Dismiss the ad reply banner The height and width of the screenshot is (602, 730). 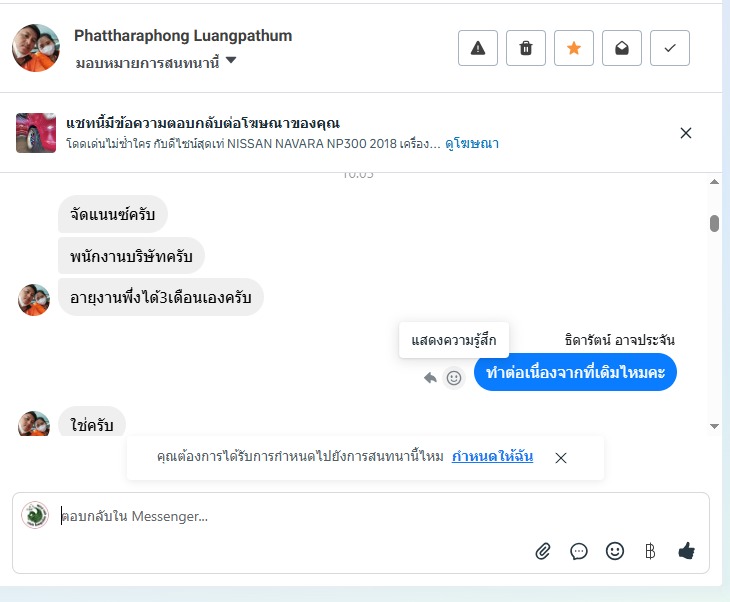click(x=686, y=133)
